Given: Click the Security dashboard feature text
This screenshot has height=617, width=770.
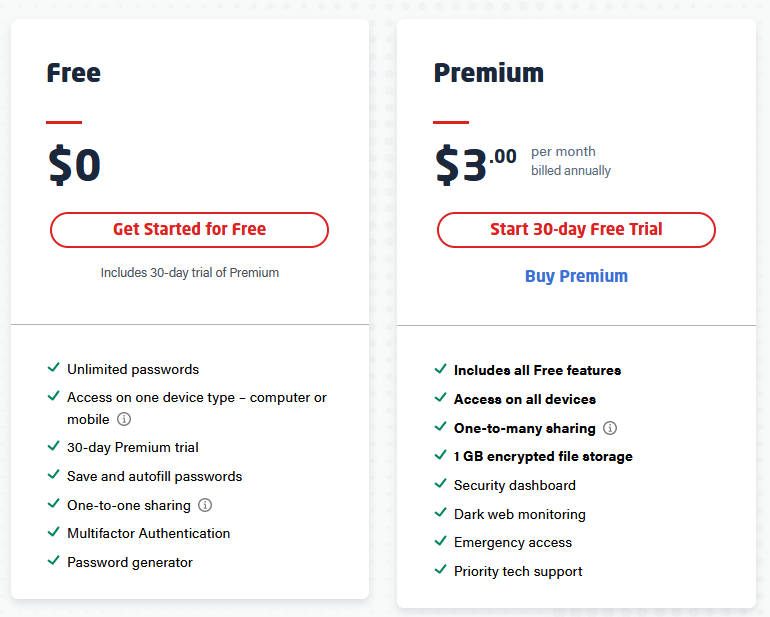Looking at the screenshot, I should (515, 485).
